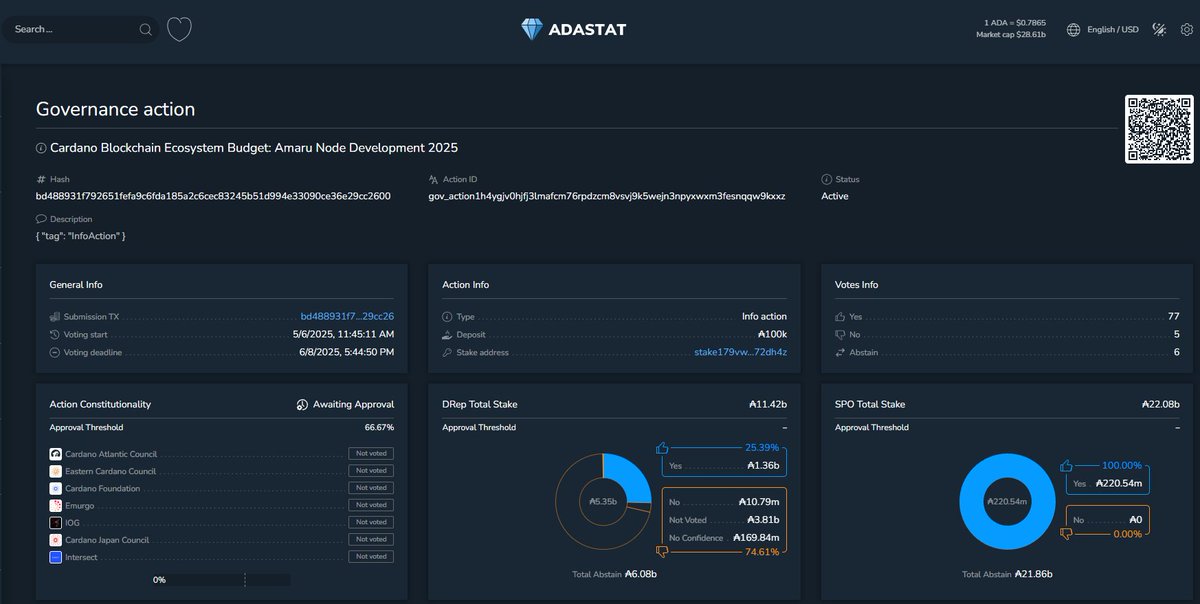Click the Voting start clock icon

54,334
